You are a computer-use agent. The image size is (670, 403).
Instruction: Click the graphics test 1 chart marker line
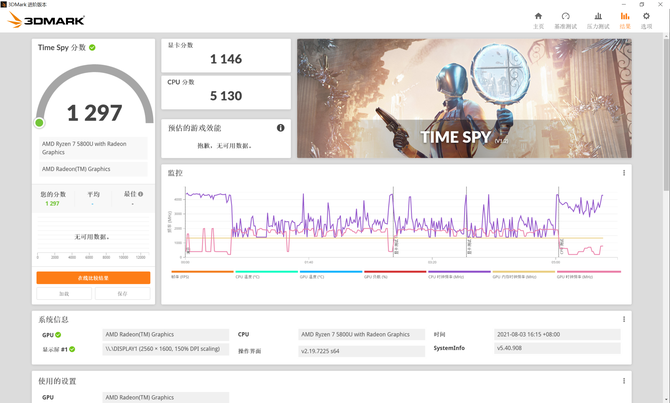pos(394,221)
